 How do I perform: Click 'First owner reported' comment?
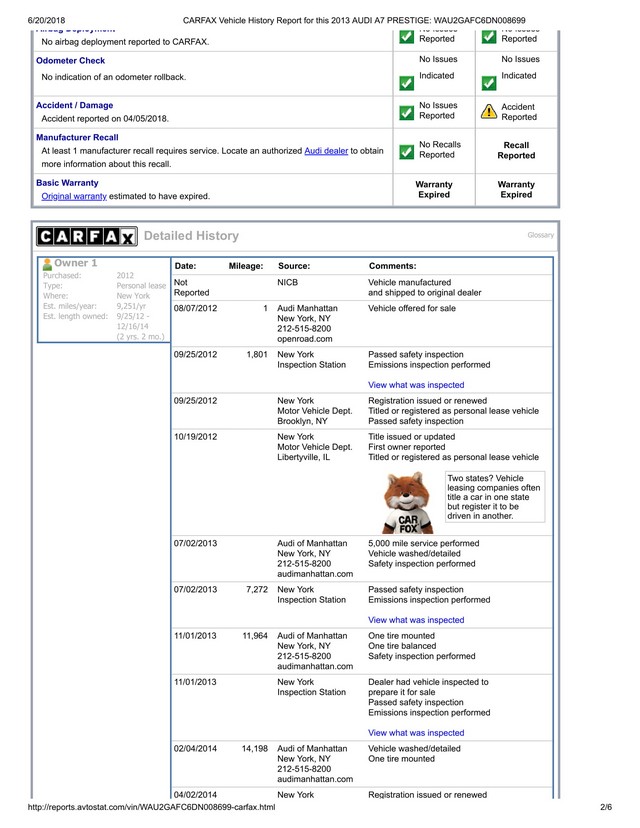click(407, 447)
